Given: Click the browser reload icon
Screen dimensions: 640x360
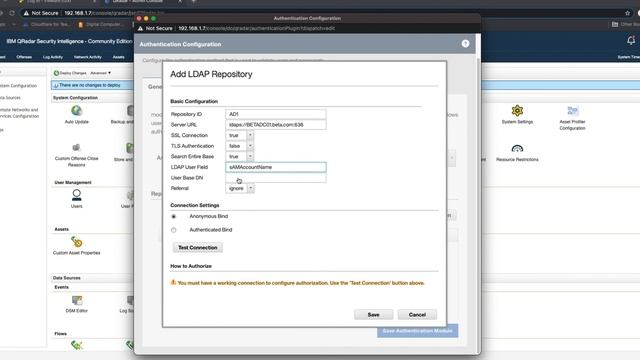Looking at the screenshot, I should pyautogui.click(x=12, y=13).
